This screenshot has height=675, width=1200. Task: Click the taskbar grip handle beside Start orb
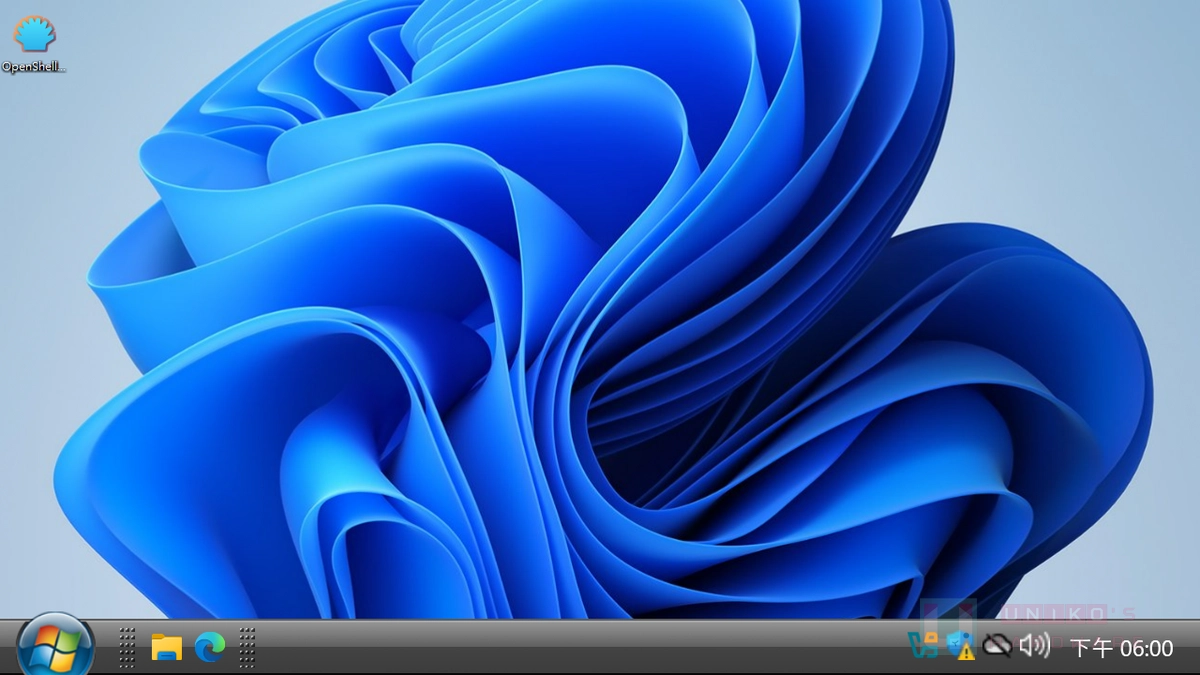(127, 647)
